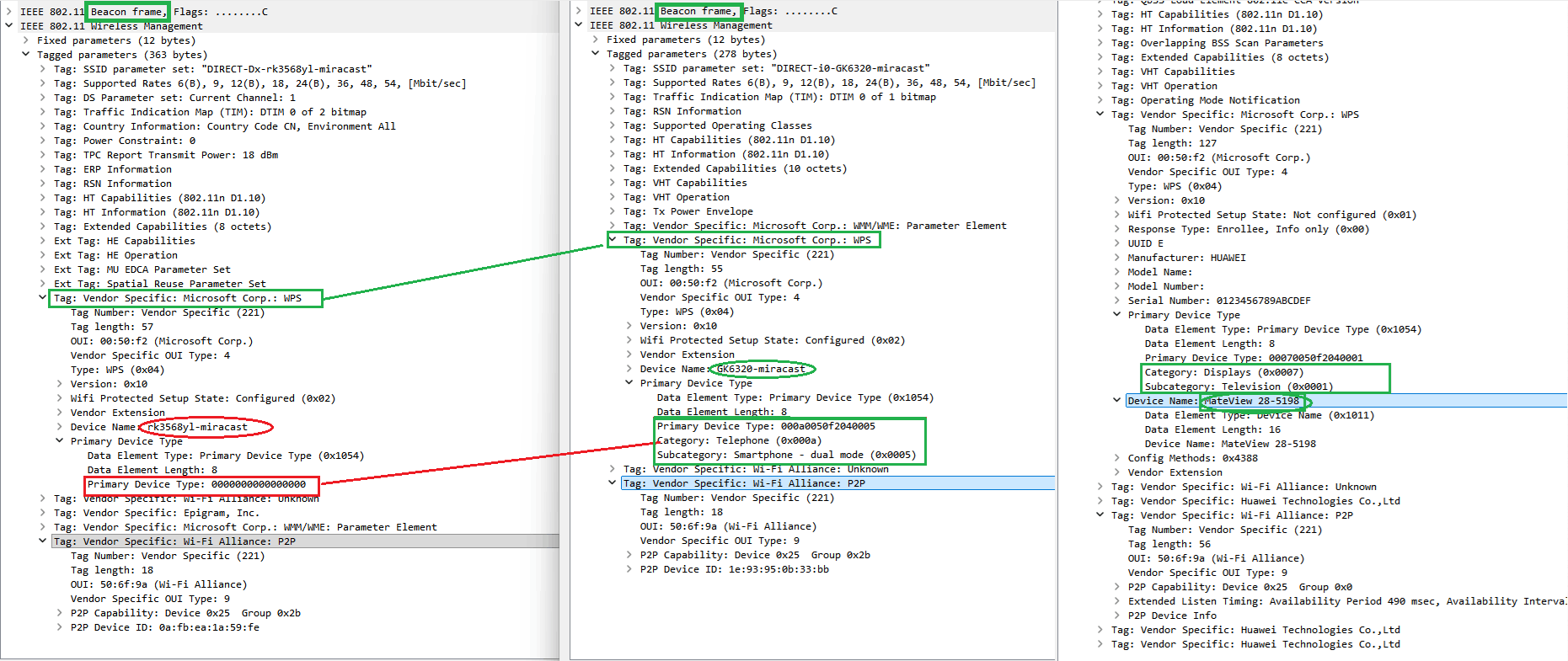Expand the Epigram, Inc. vendor tag
This screenshot has height=661, width=1568.
43,513
